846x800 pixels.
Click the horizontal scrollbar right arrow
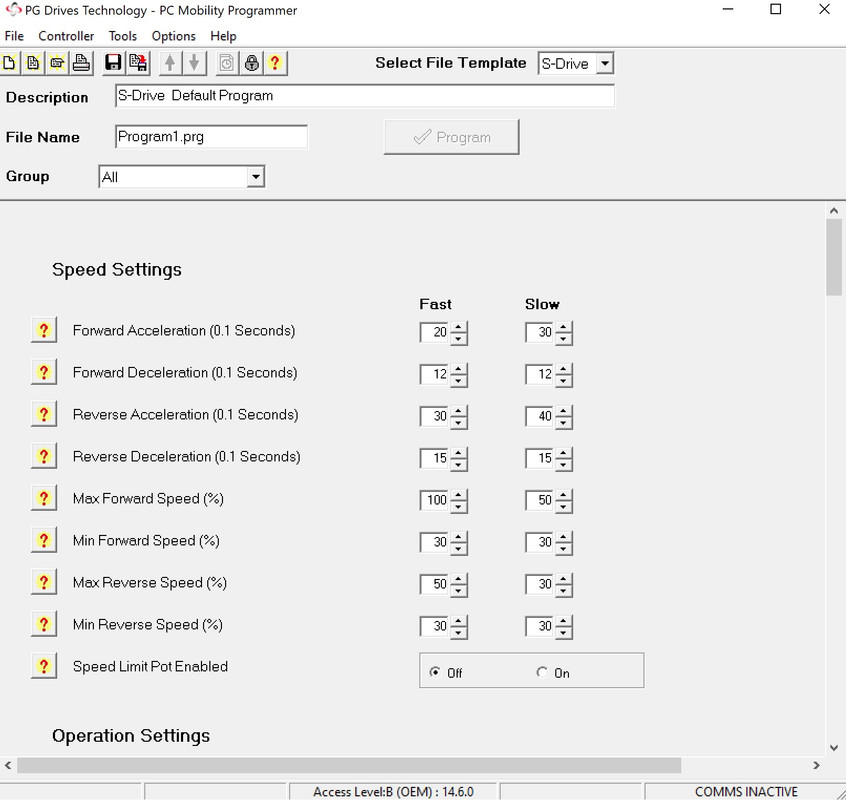coord(816,765)
